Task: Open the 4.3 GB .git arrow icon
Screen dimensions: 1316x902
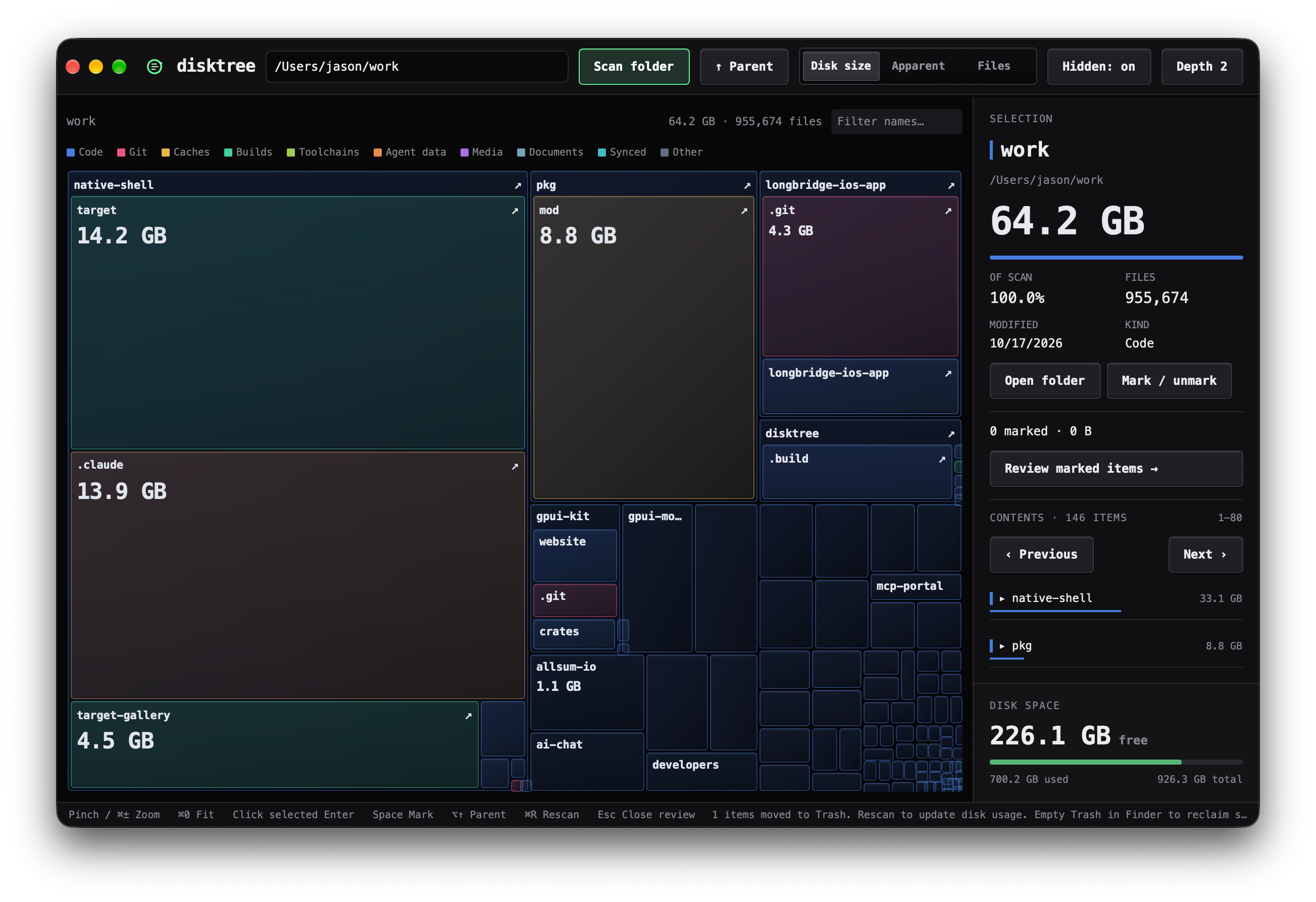Action: tap(948, 211)
